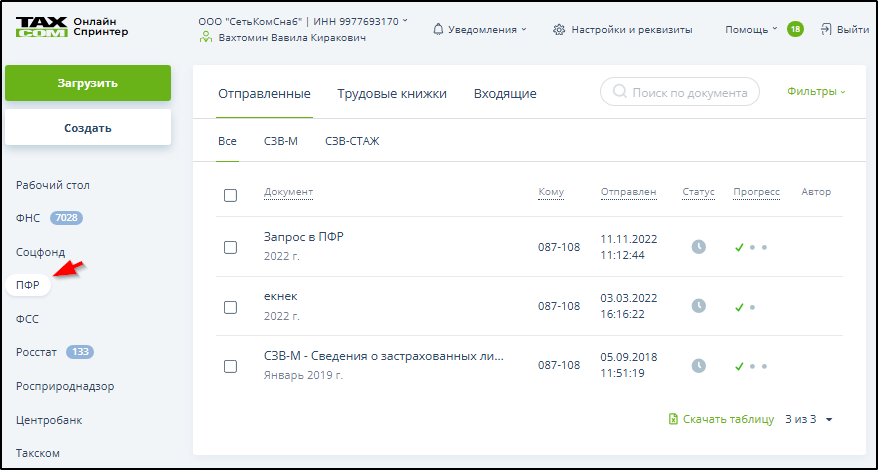Click clock status icon for Запрос в ПФР
Image resolution: width=878 pixels, height=470 pixels.
click(699, 247)
